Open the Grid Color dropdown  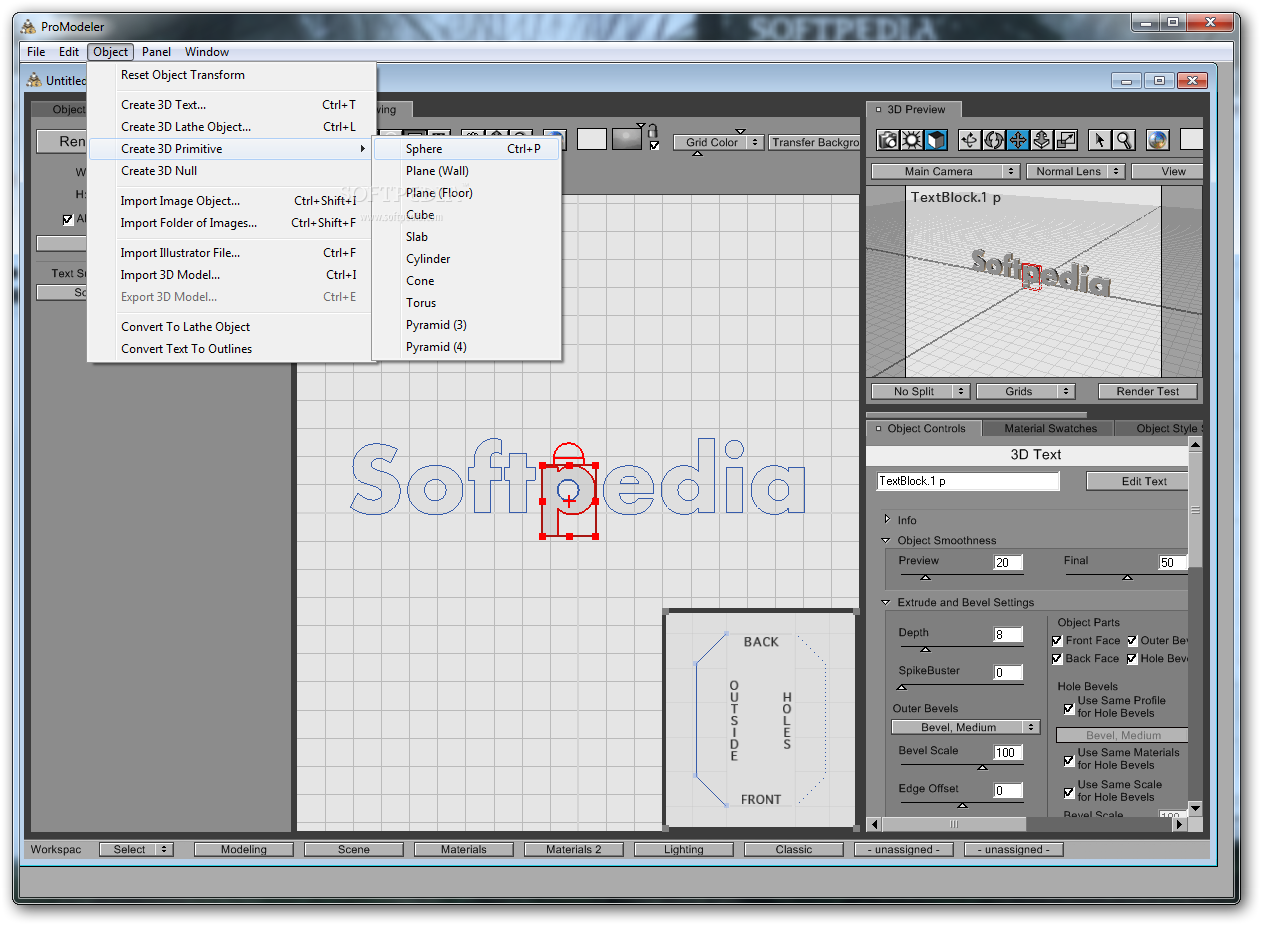pos(718,143)
